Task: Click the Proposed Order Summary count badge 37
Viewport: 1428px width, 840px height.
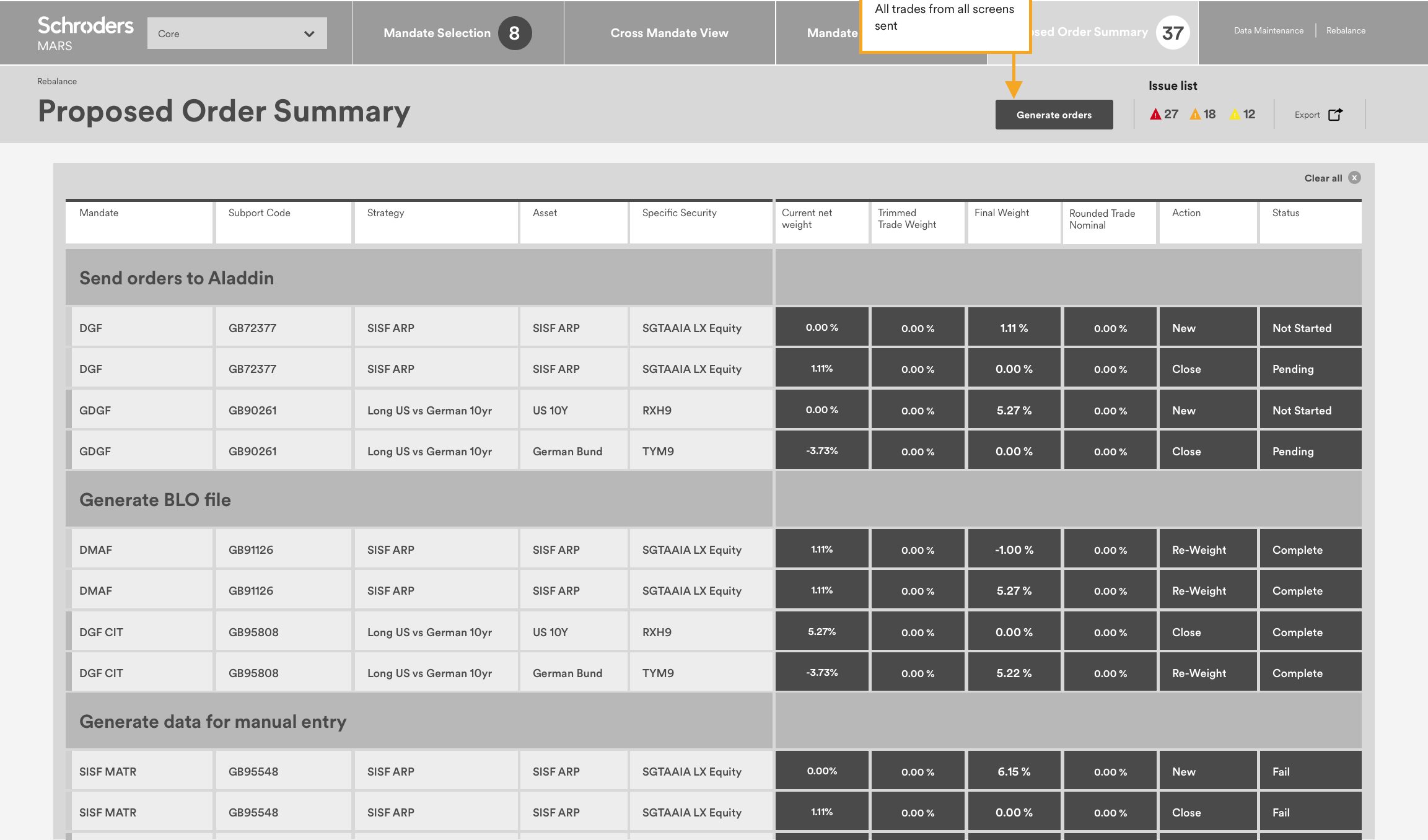Action: (x=1172, y=33)
